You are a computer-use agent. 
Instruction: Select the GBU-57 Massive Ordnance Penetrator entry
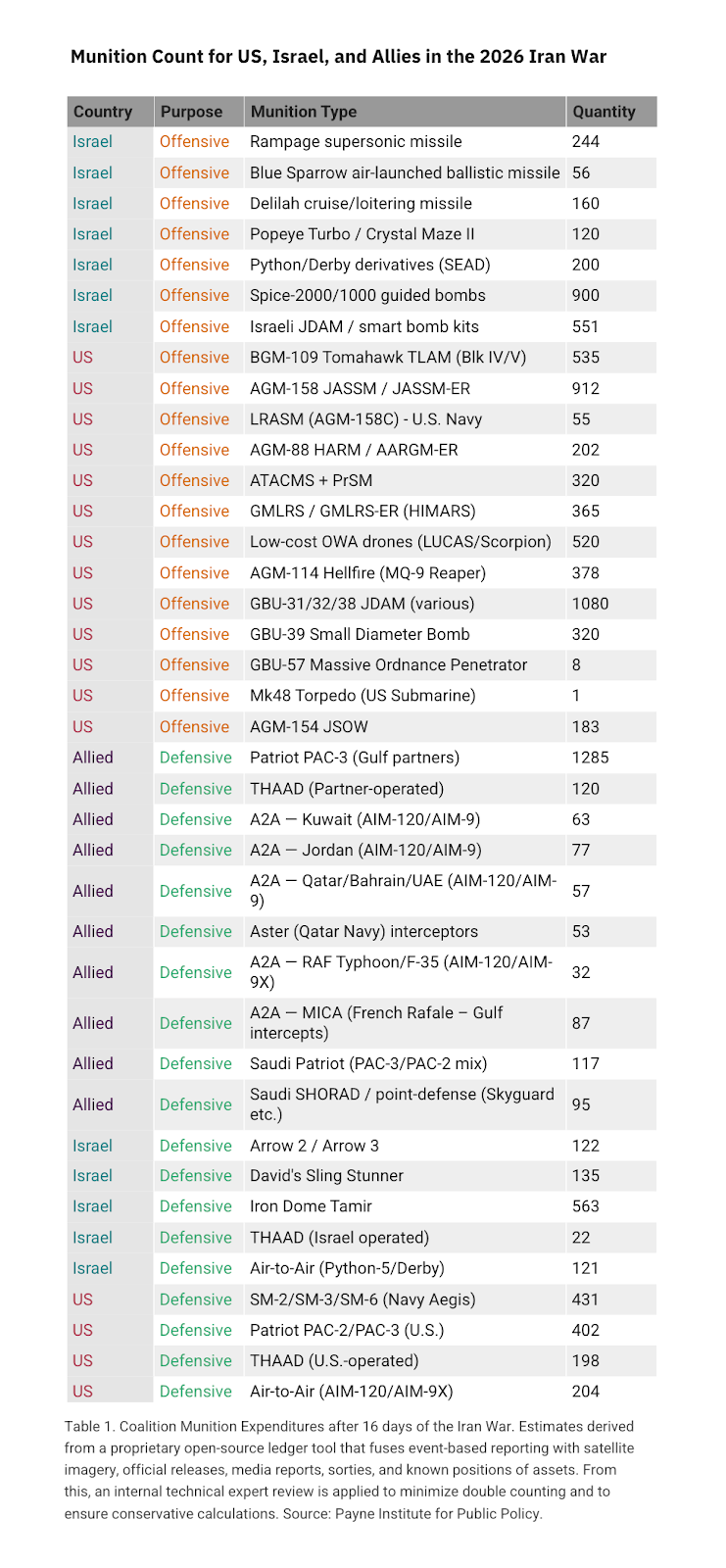(x=388, y=664)
